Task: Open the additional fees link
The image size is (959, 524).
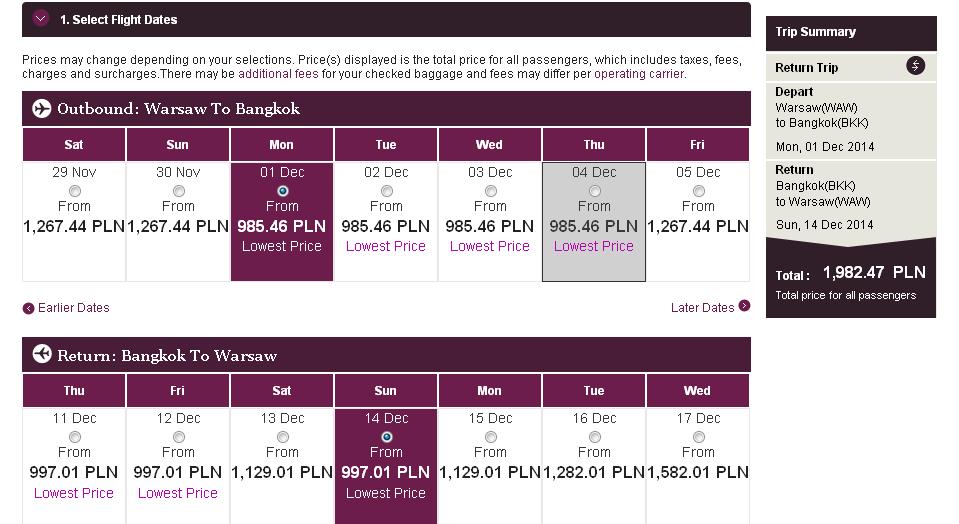Action: pyautogui.click(x=278, y=74)
